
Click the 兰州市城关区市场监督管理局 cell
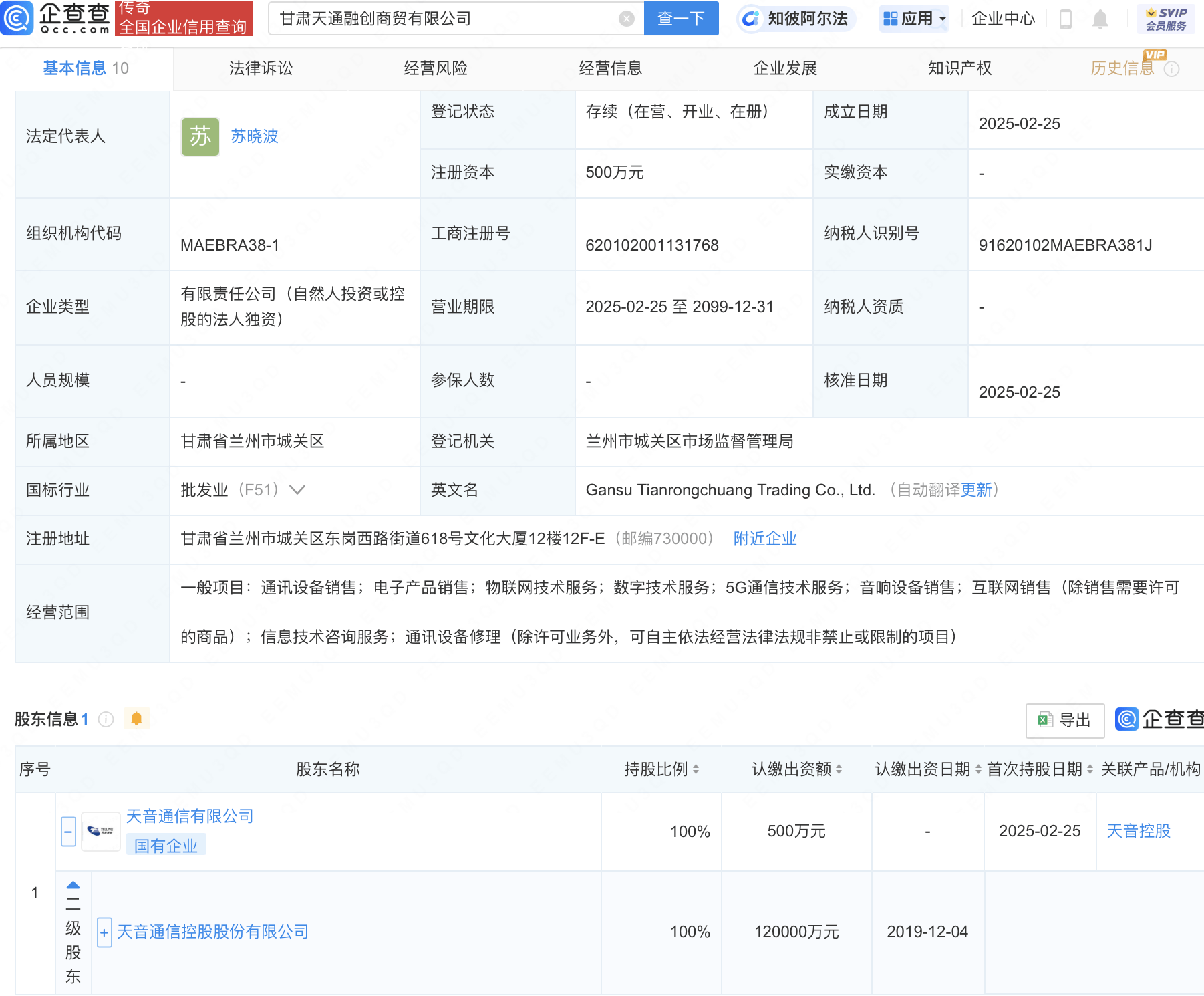690,441
